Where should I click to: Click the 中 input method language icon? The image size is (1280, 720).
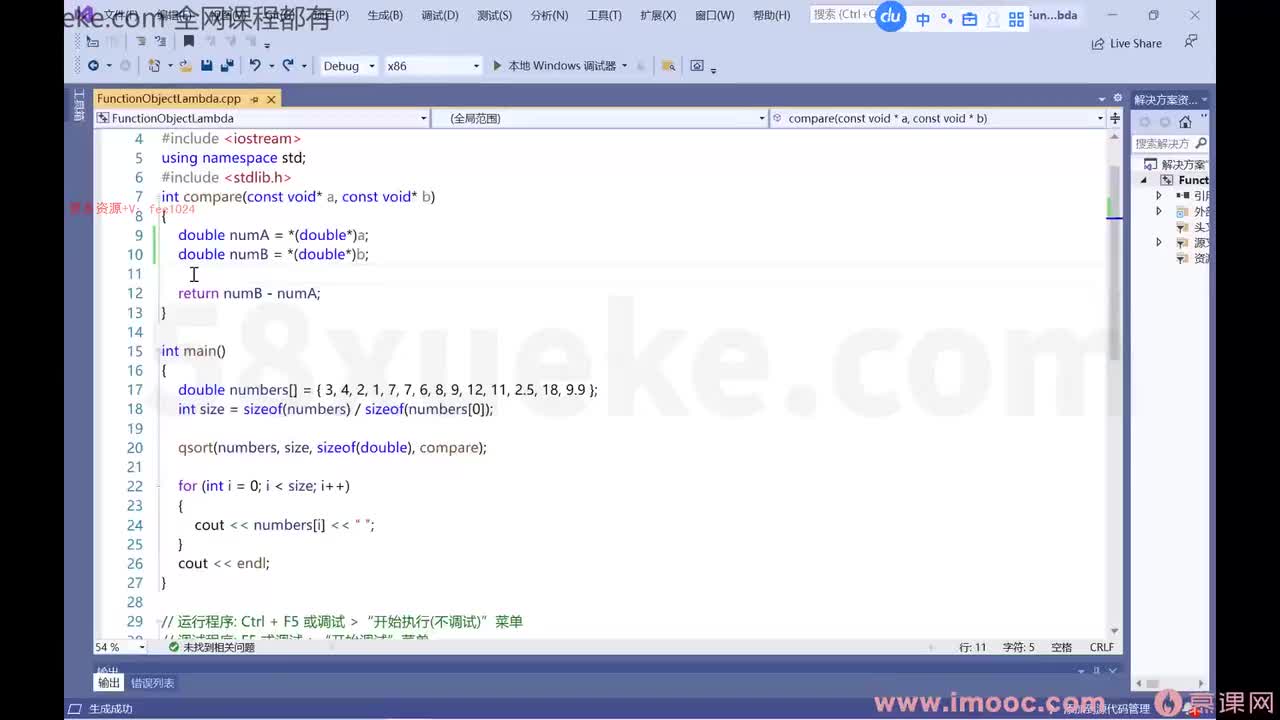(922, 18)
